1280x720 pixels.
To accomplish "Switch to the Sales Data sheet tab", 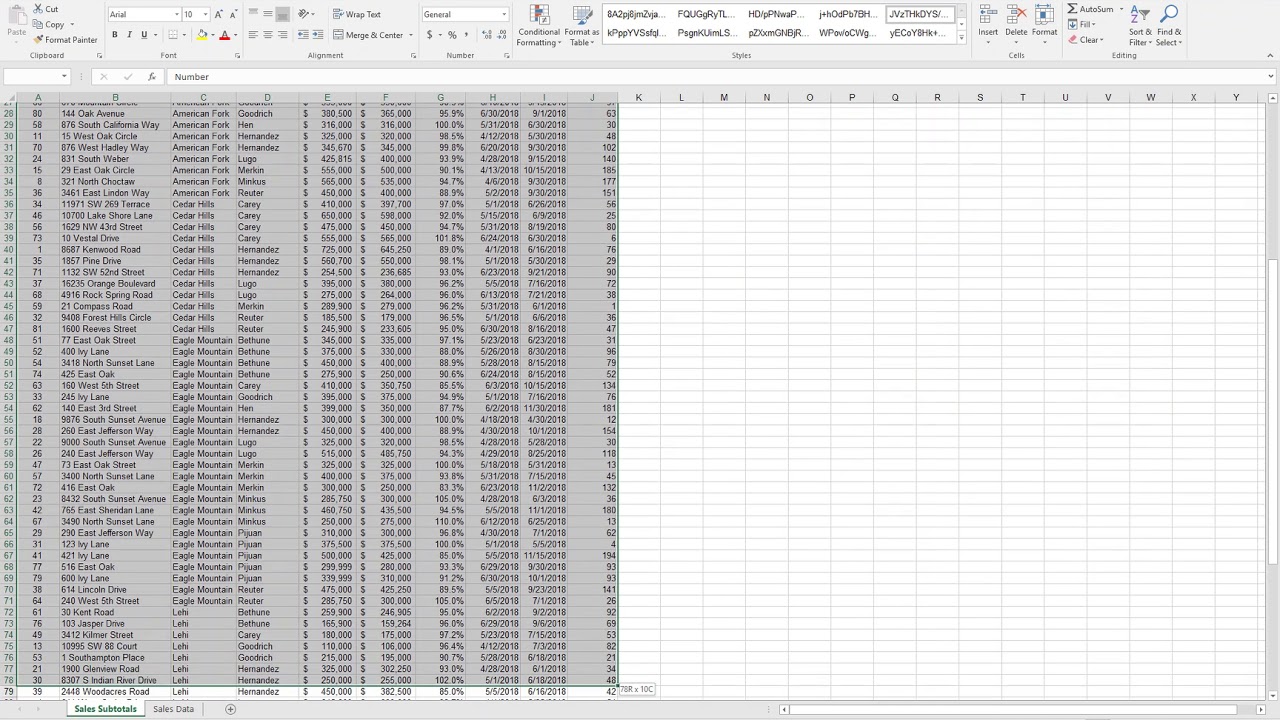I will [x=173, y=709].
